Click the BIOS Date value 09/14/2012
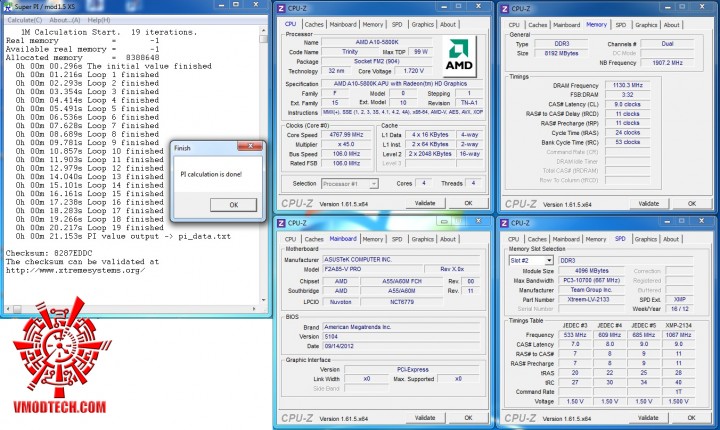The height and width of the screenshot is (430, 720). pos(401,346)
